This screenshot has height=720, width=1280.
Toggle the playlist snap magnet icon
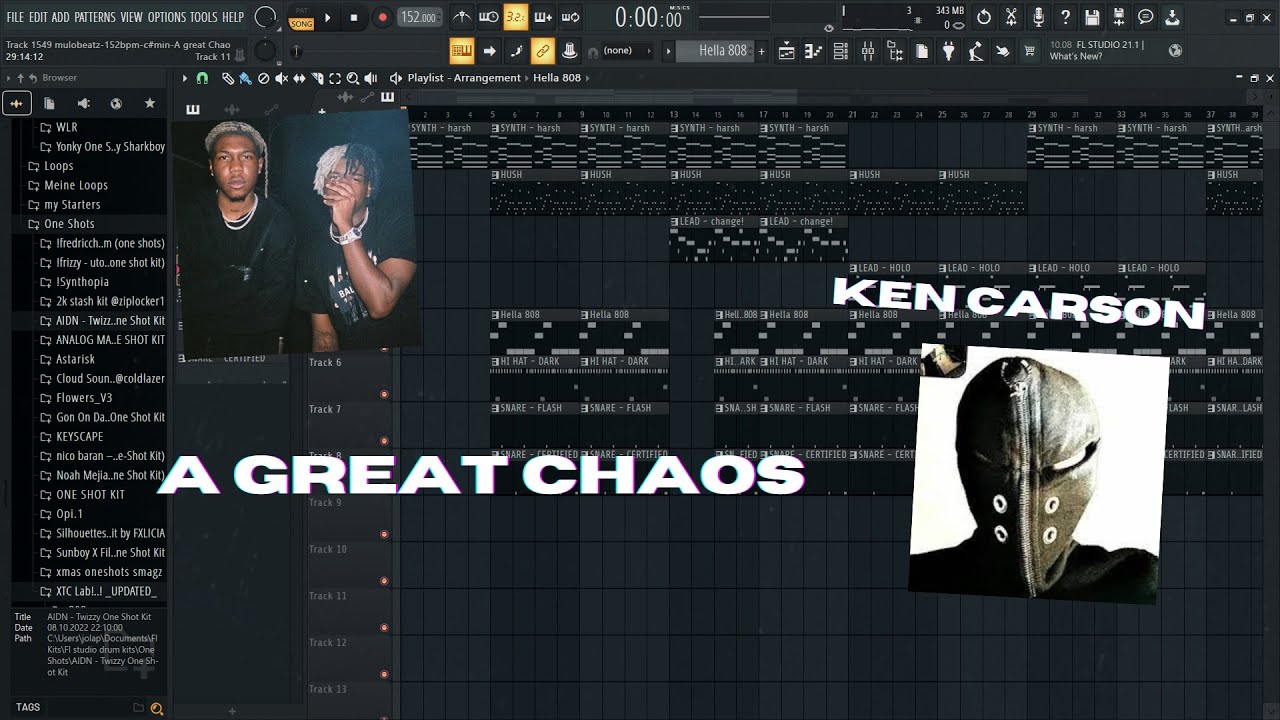tap(202, 78)
